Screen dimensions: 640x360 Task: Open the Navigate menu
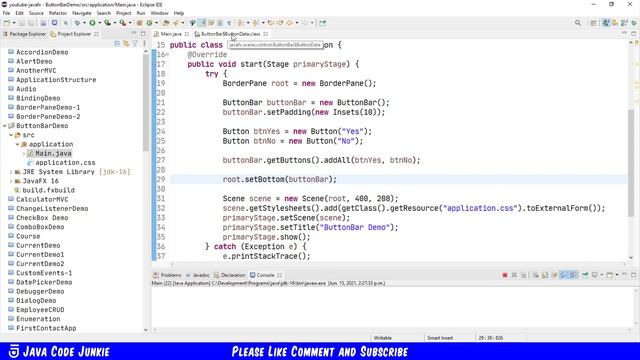coord(82,13)
